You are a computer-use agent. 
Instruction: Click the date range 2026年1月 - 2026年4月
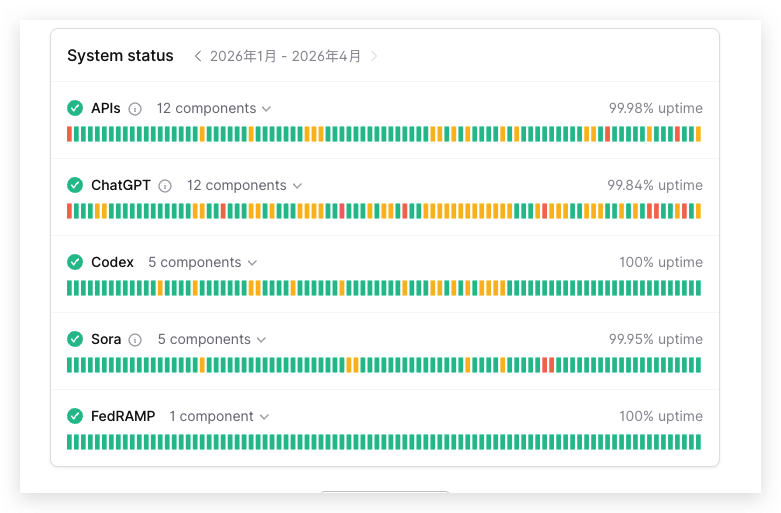point(285,56)
